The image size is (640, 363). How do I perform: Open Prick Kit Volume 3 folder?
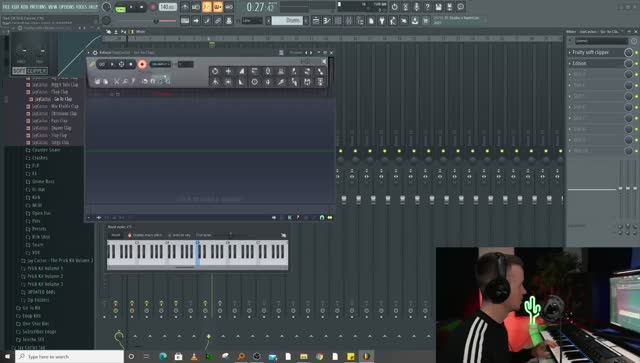point(45,284)
